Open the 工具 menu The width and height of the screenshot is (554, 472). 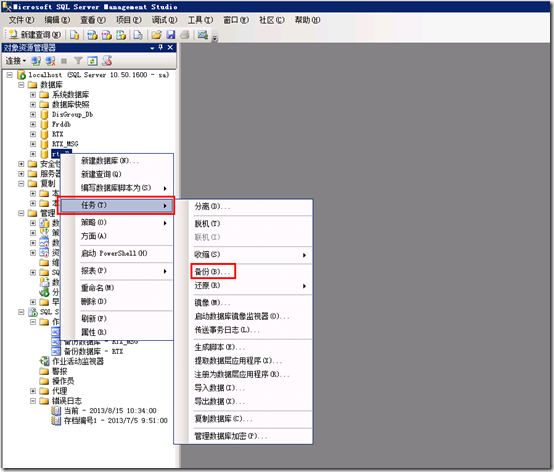[200, 20]
